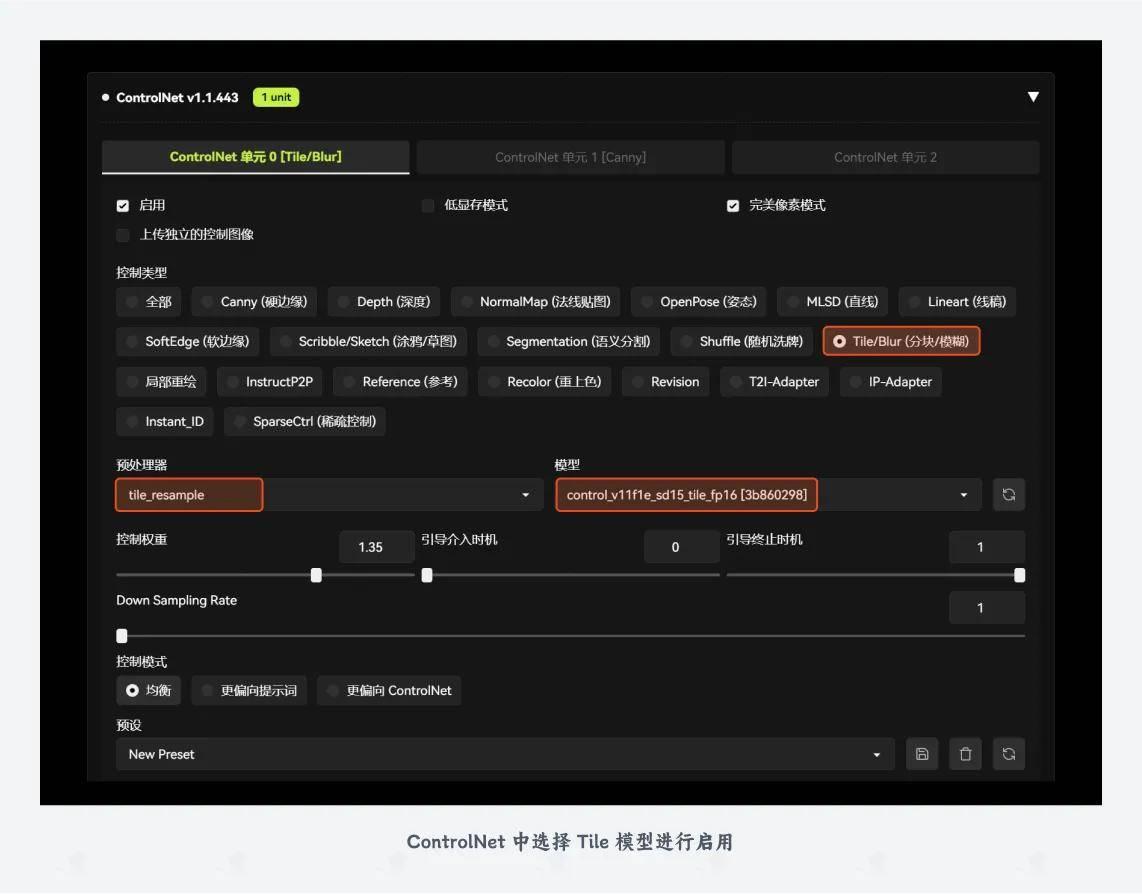Select the 全部 control type
Image resolution: width=1142 pixels, height=894 pixels.
[x=149, y=302]
